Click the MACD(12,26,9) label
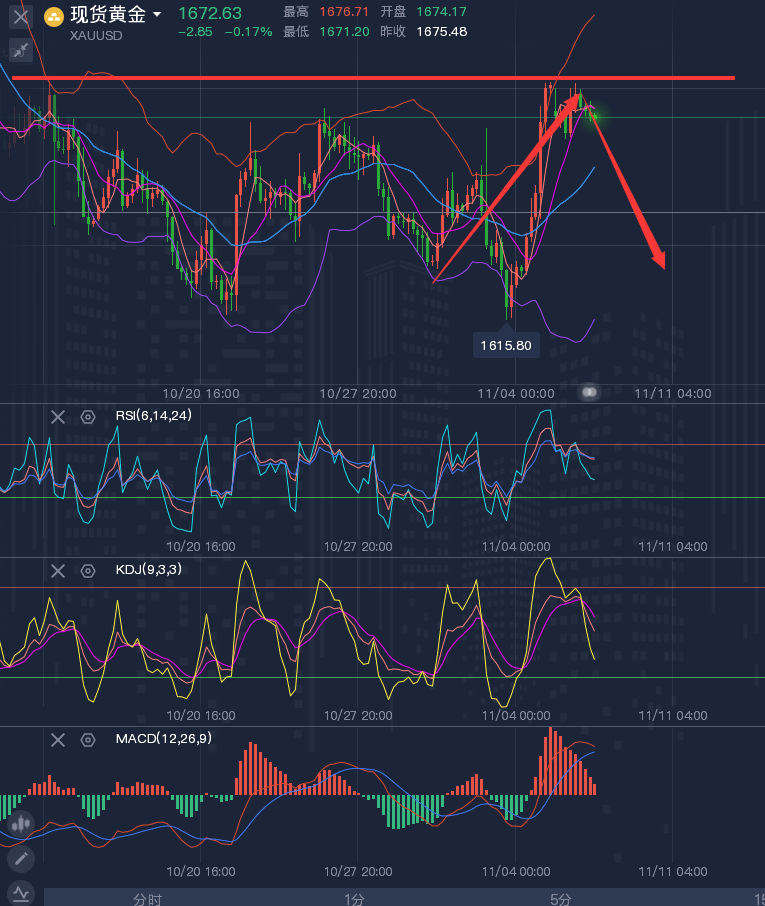The image size is (765, 906). click(x=164, y=738)
